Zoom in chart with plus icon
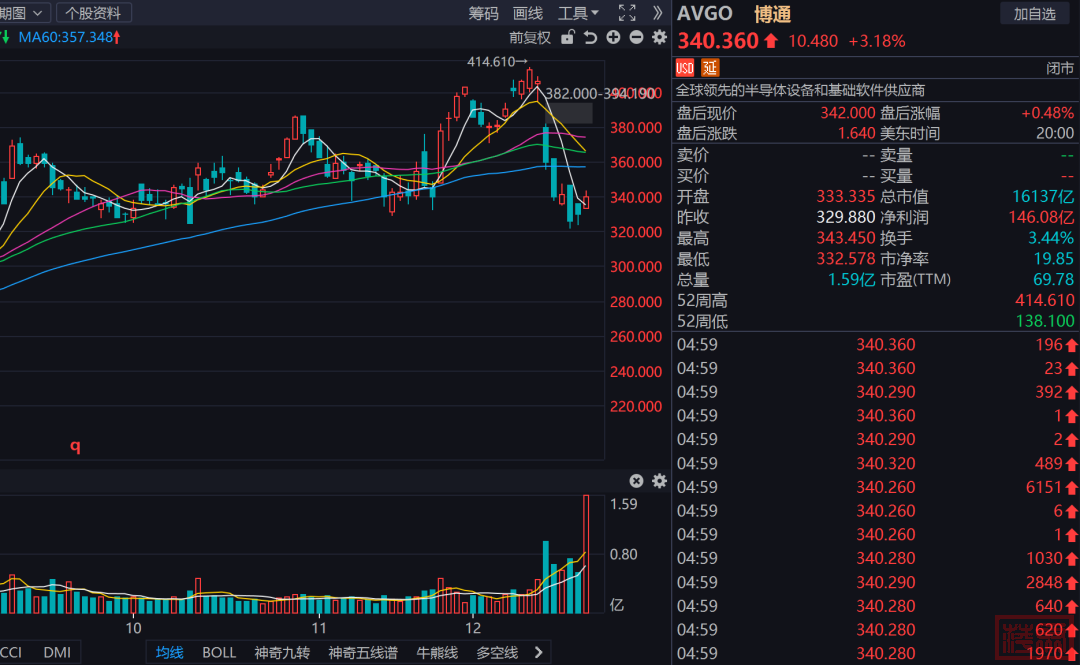The image size is (1080, 665). coord(613,38)
